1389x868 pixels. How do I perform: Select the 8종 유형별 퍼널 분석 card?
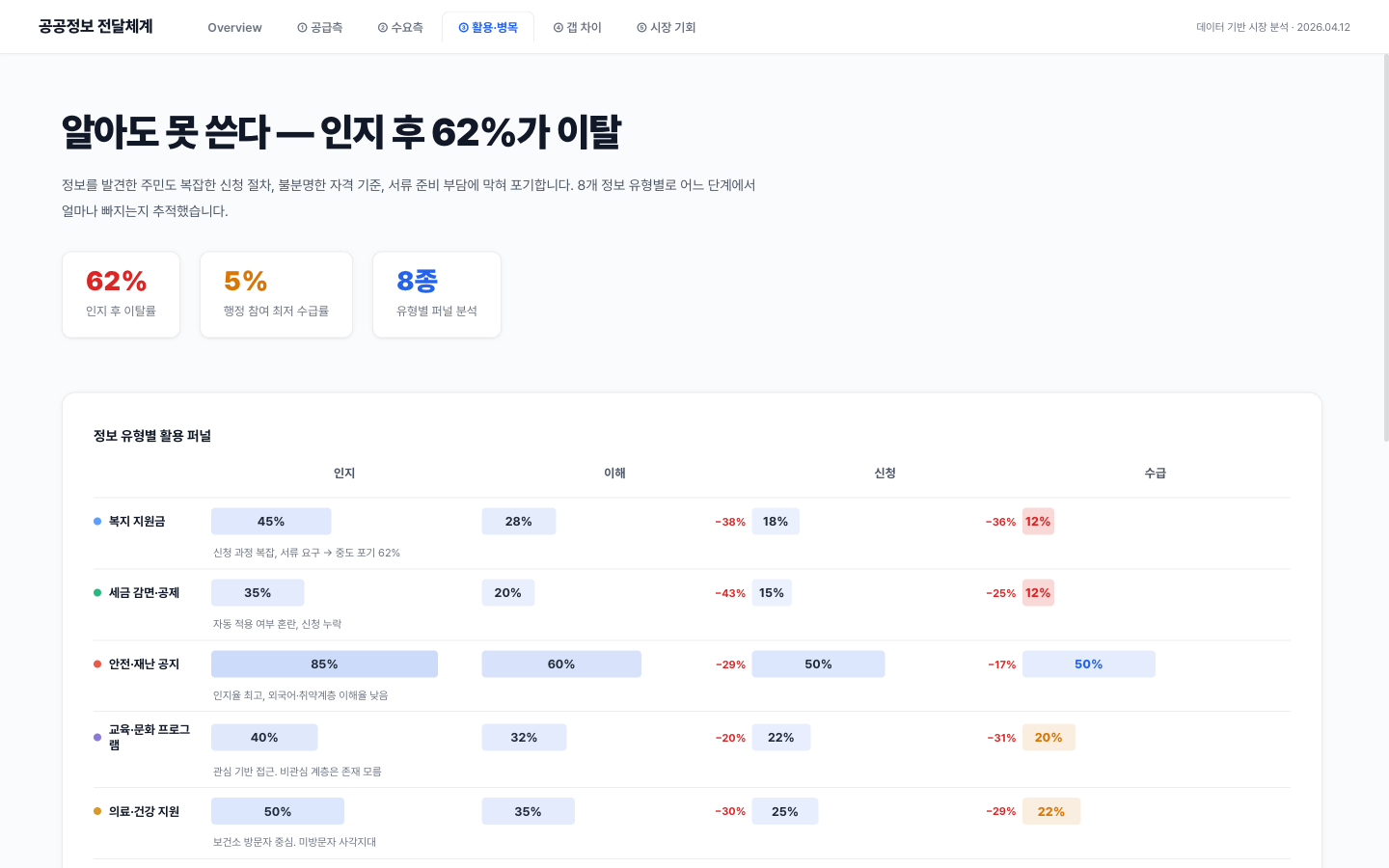tap(436, 294)
